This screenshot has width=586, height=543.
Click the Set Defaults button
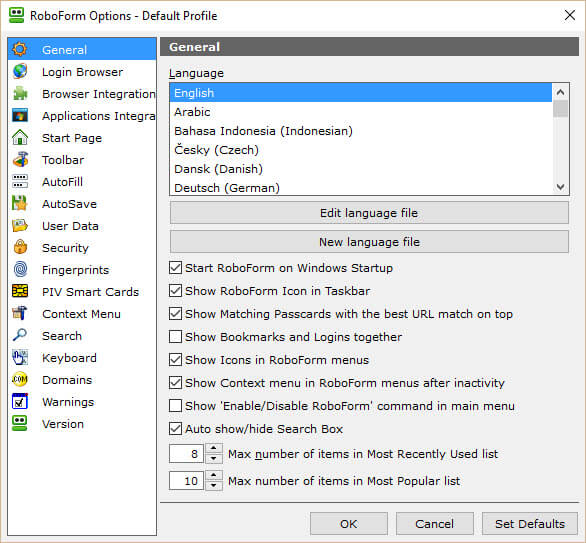pyautogui.click(x=530, y=524)
